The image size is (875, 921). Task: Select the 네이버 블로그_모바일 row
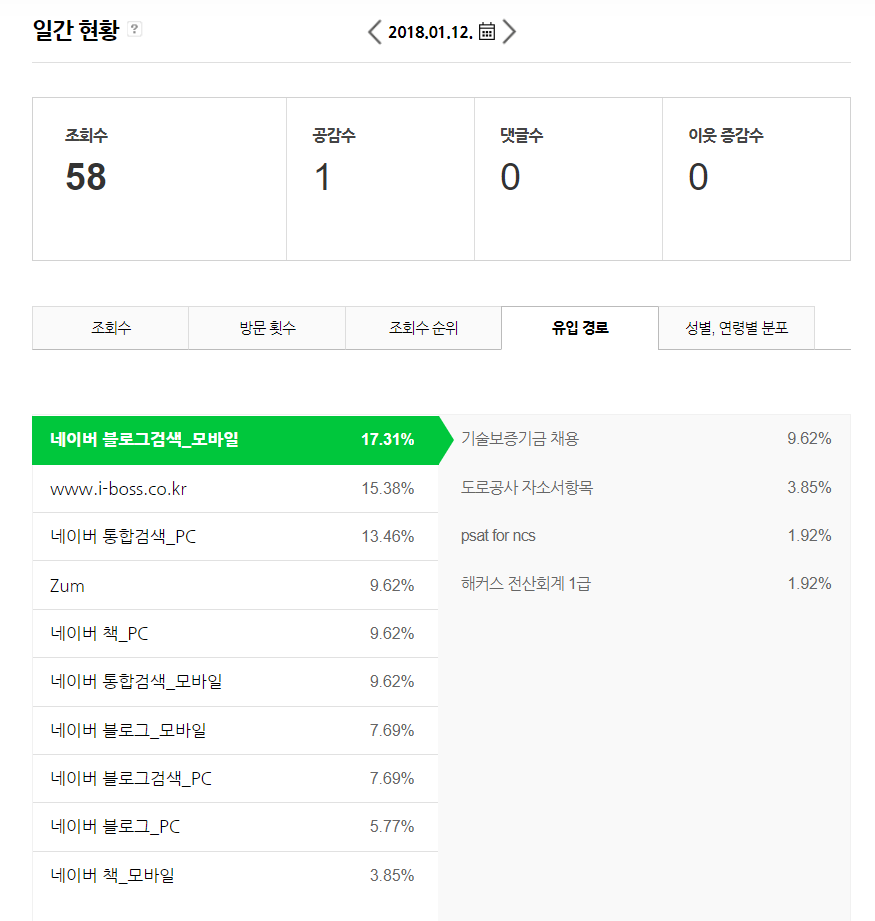coord(235,731)
